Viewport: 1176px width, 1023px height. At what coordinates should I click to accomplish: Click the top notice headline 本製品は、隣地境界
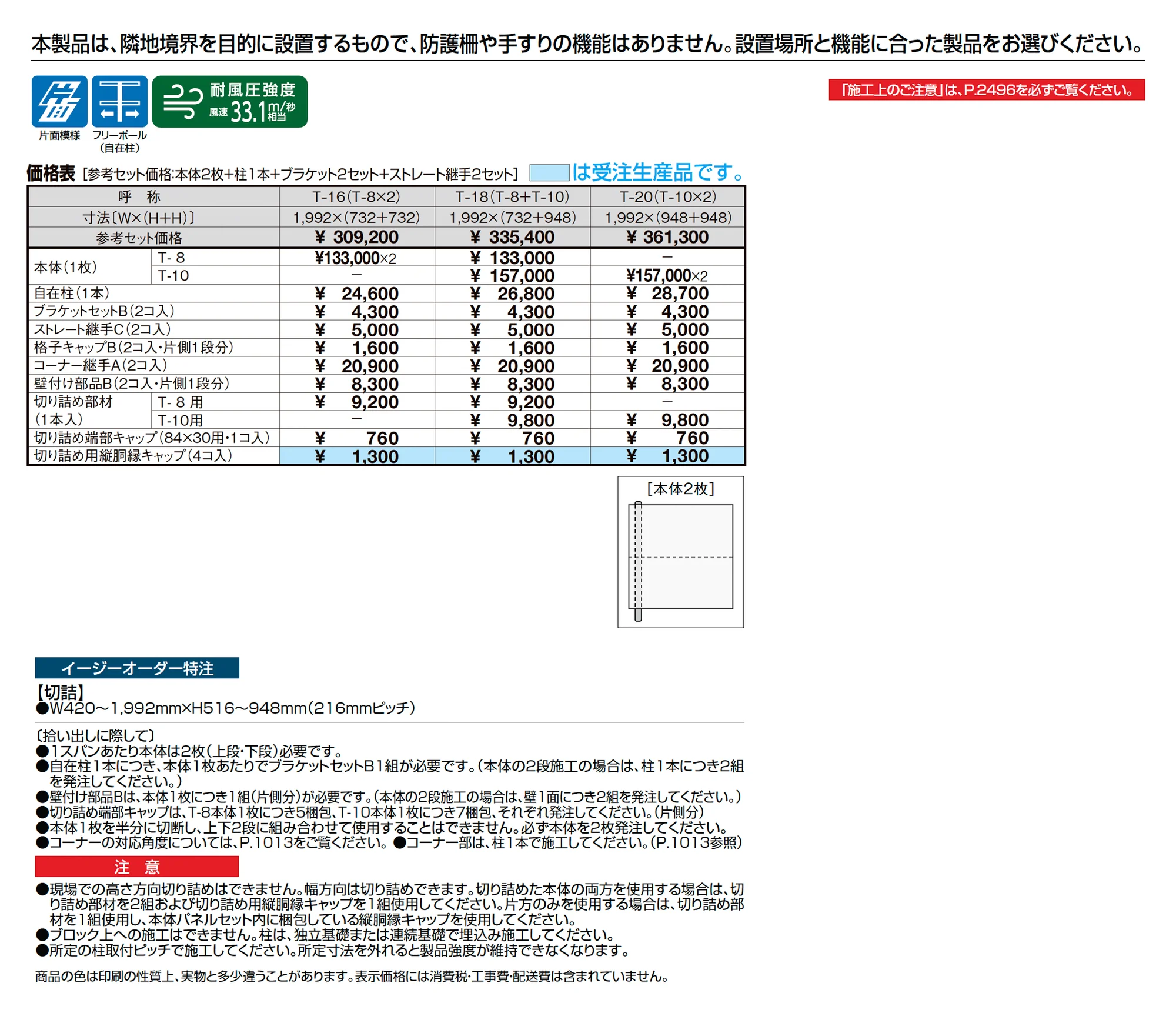pos(587,44)
